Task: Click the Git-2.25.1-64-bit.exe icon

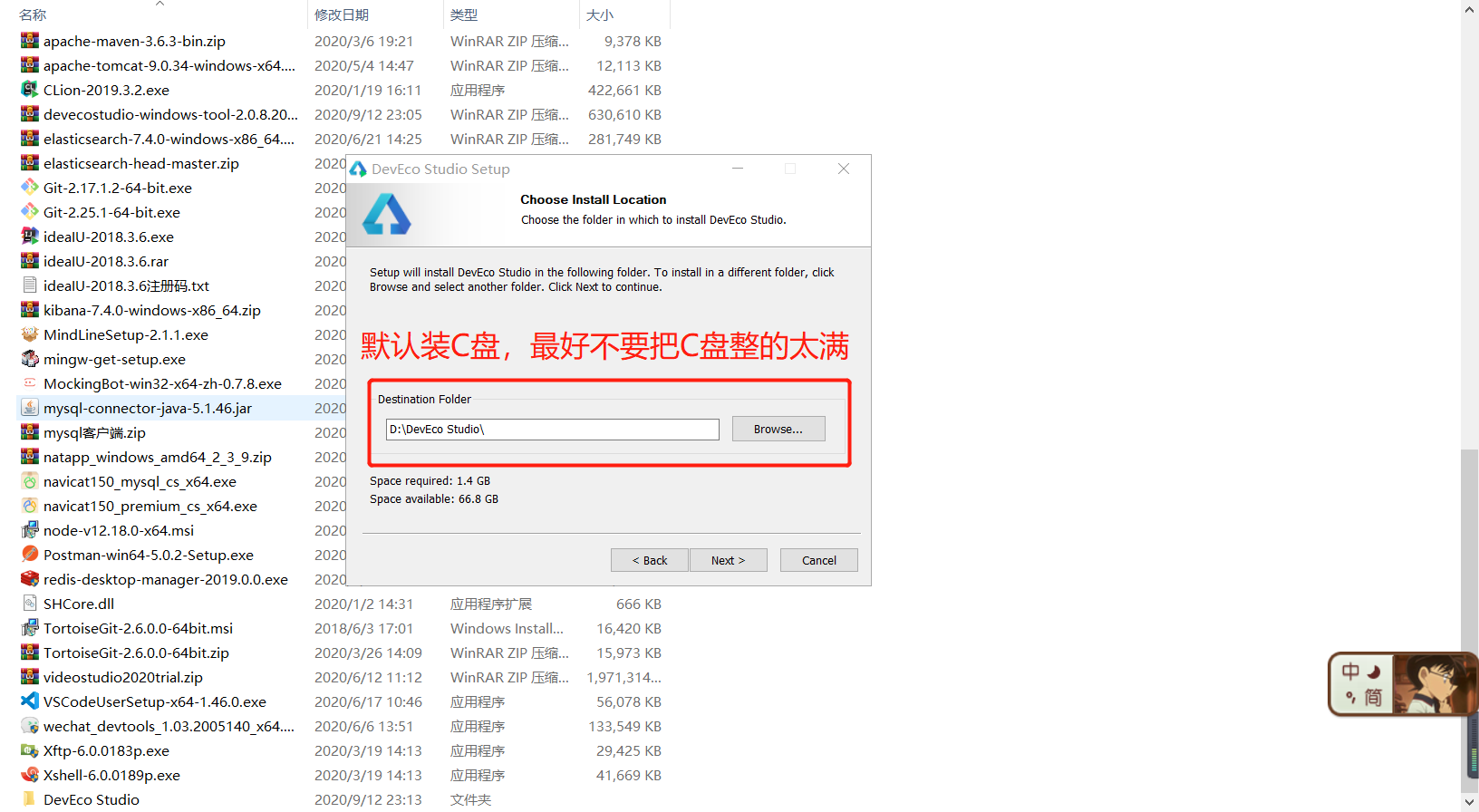Action: [x=30, y=212]
